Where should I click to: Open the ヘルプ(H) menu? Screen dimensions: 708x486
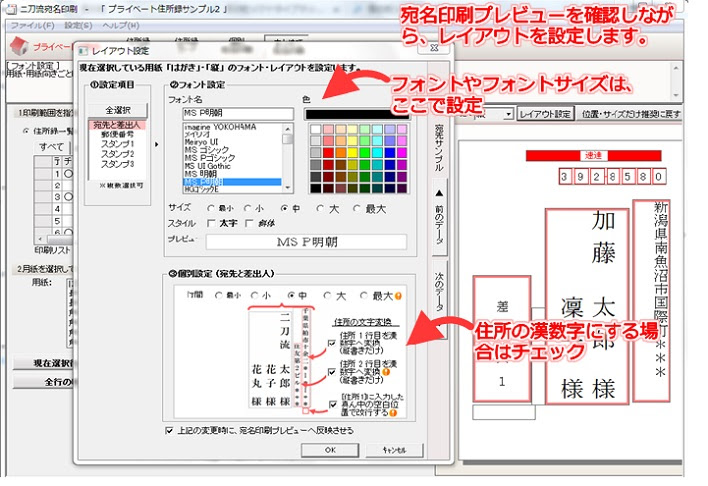[x=121, y=25]
